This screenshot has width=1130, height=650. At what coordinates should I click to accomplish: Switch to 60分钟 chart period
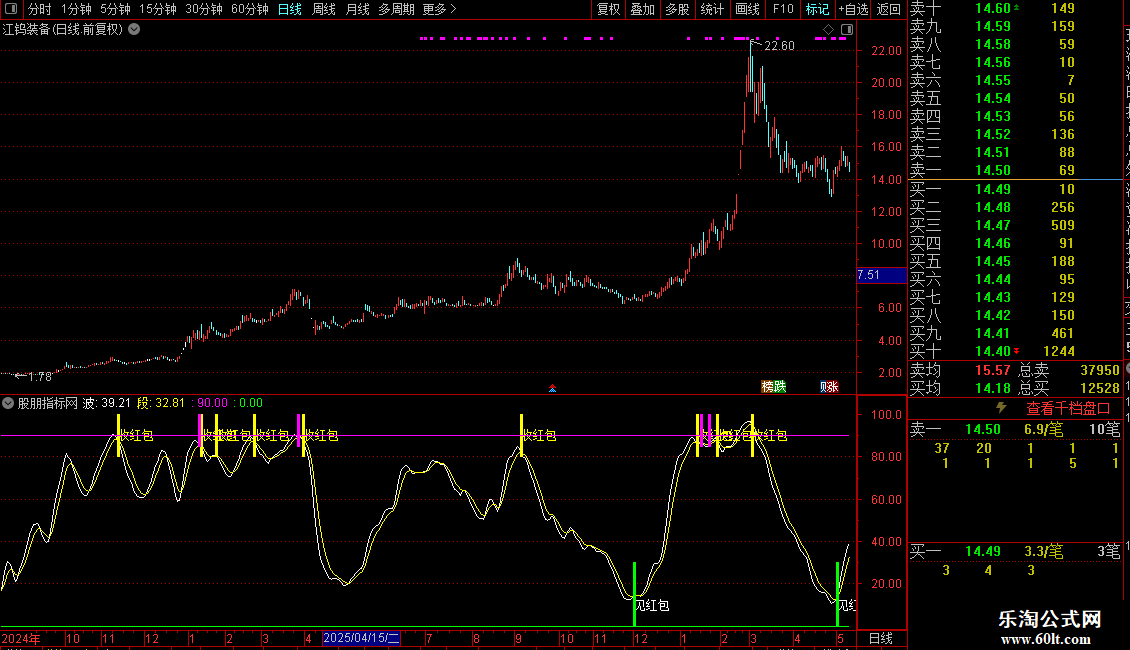pyautogui.click(x=249, y=9)
